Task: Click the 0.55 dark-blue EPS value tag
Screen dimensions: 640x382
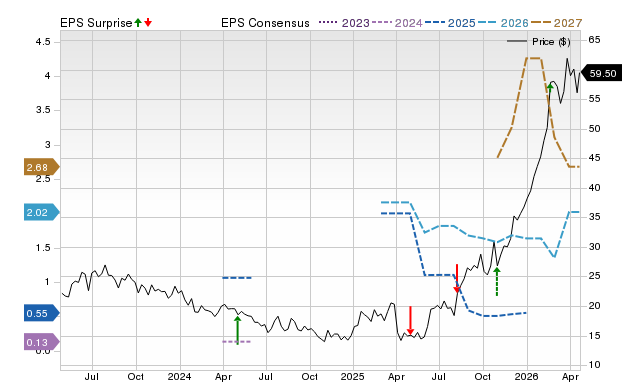Action: tap(42, 313)
